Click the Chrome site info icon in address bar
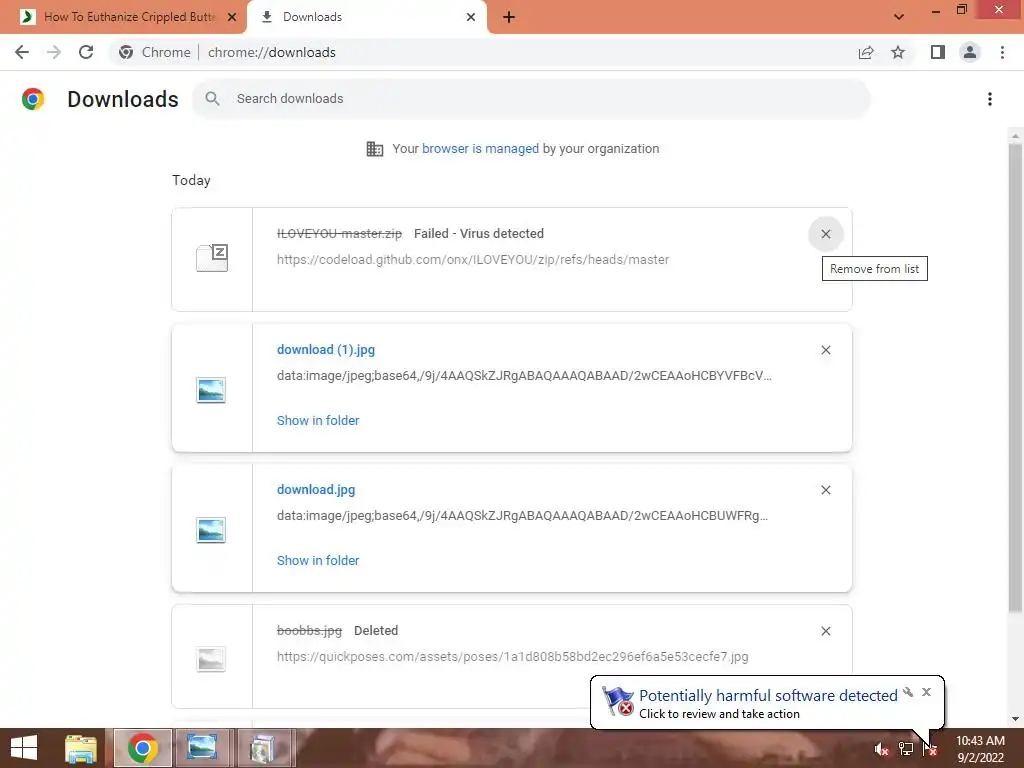The width and height of the screenshot is (1024, 768). click(126, 52)
